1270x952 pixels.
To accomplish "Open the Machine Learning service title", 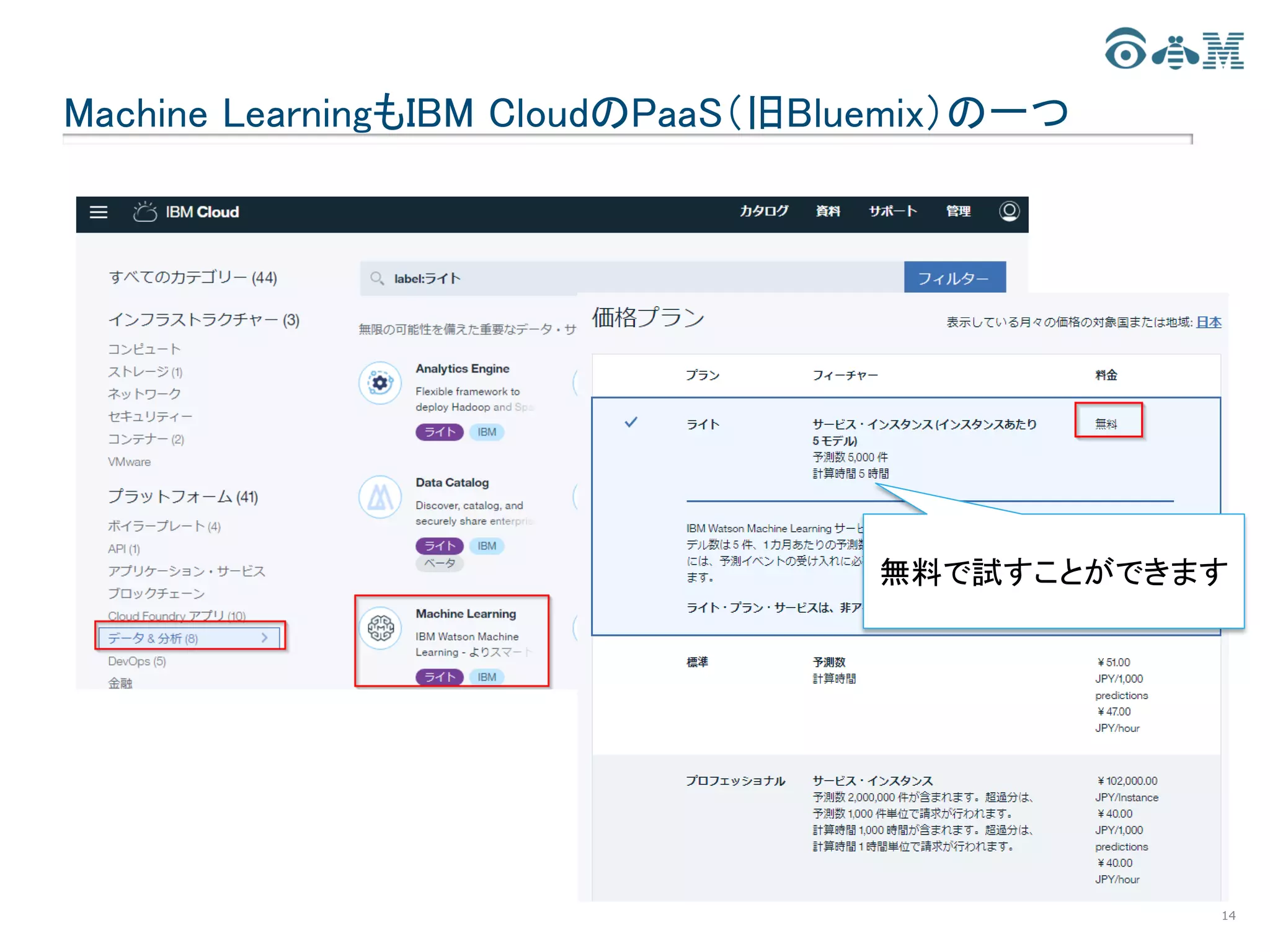I will tap(466, 614).
